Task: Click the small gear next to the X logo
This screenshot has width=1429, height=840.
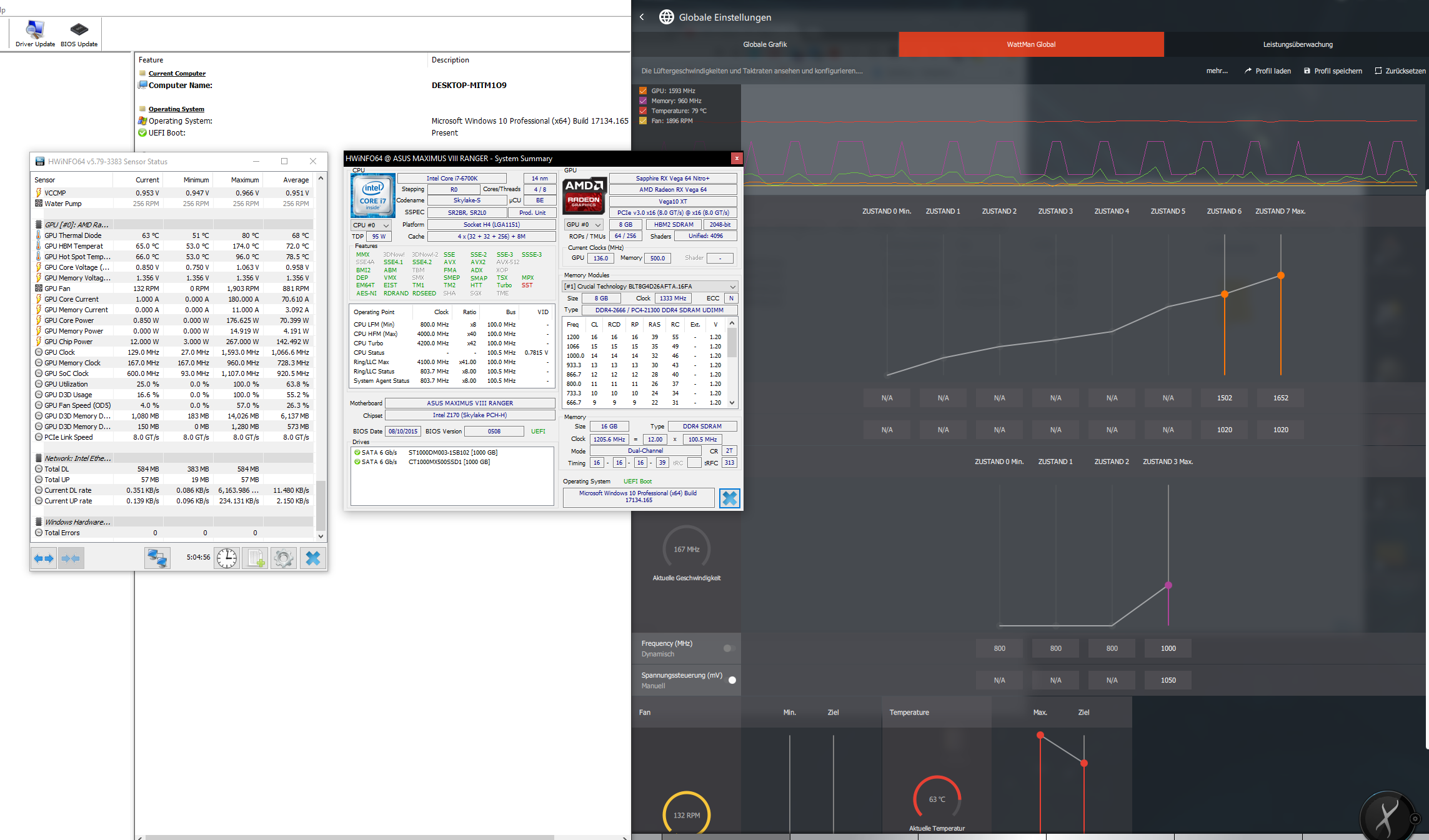Action: (x=1415, y=818)
